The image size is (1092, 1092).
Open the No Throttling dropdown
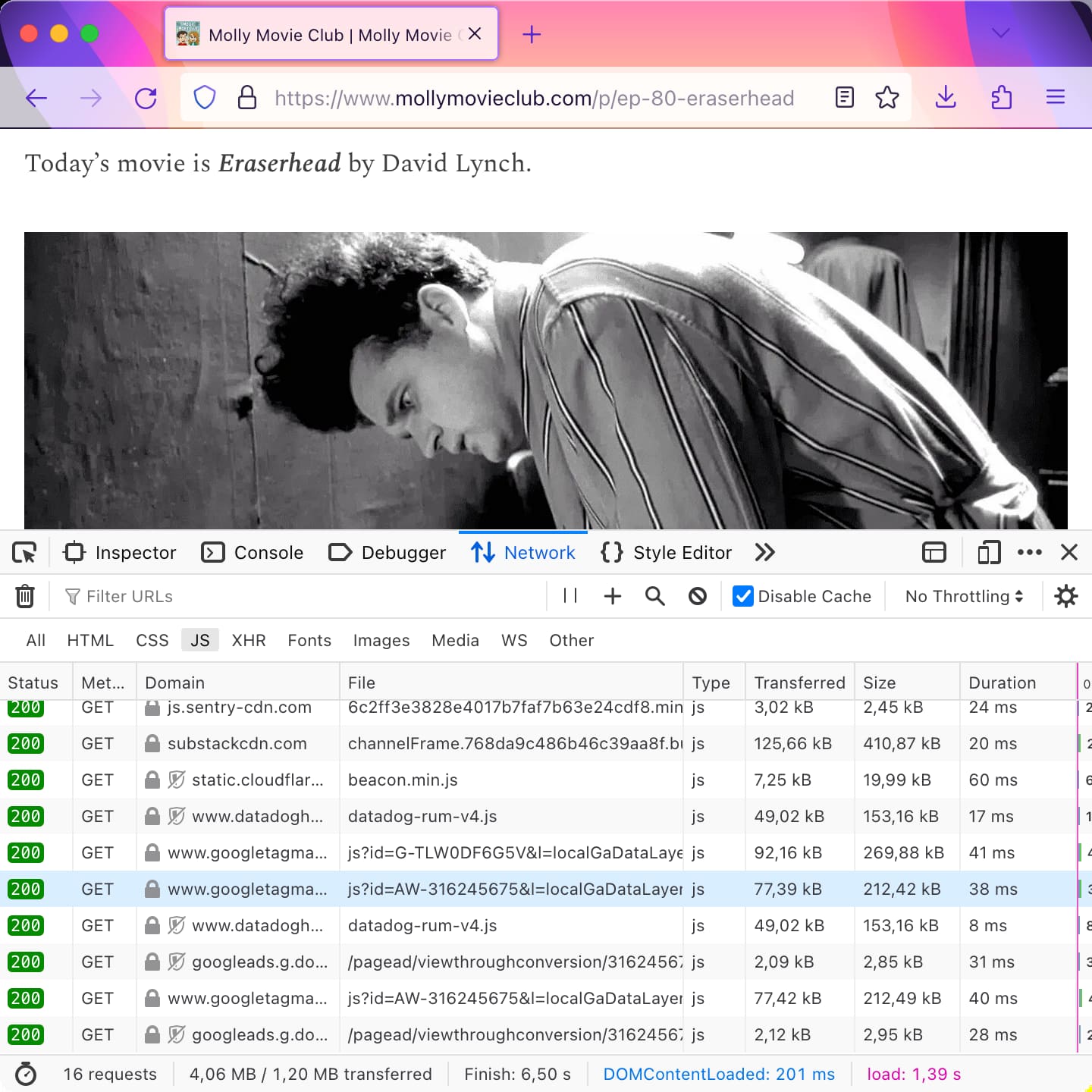point(962,596)
